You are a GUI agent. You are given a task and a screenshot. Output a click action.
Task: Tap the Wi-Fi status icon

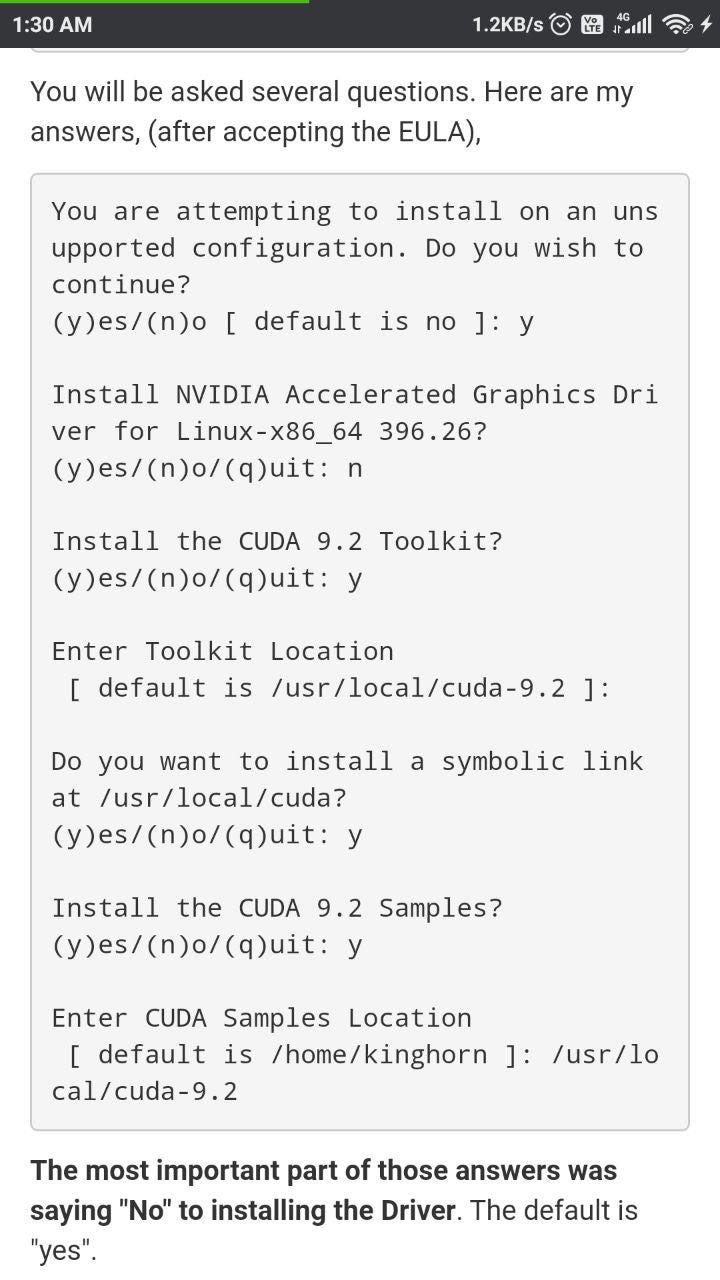[x=677, y=24]
